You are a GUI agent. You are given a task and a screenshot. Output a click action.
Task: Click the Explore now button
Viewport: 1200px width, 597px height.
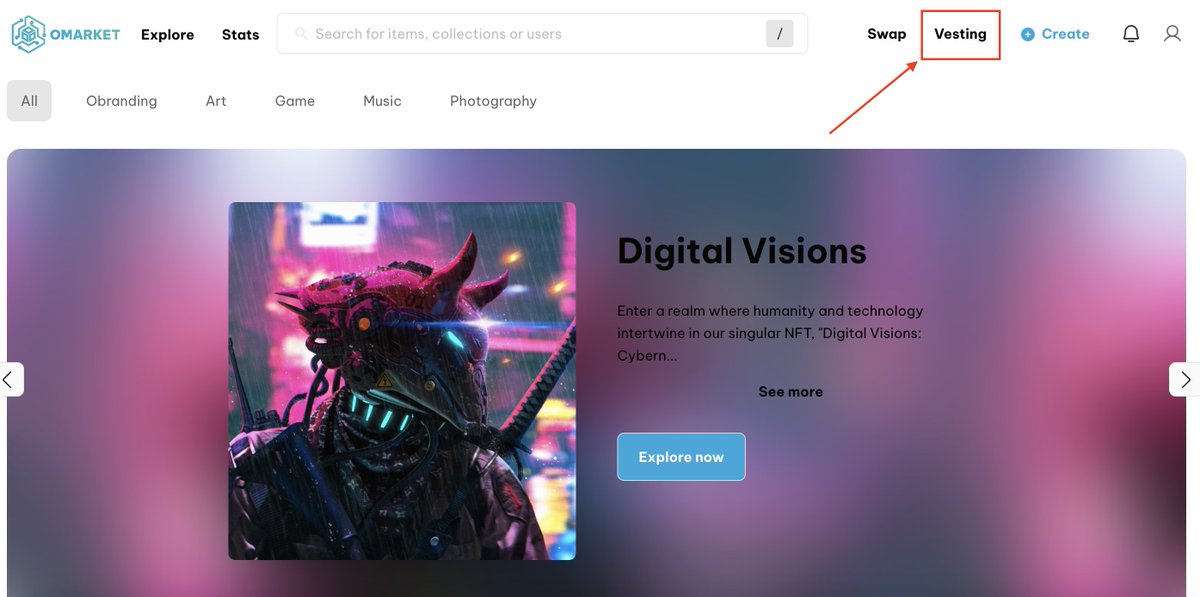(x=681, y=457)
